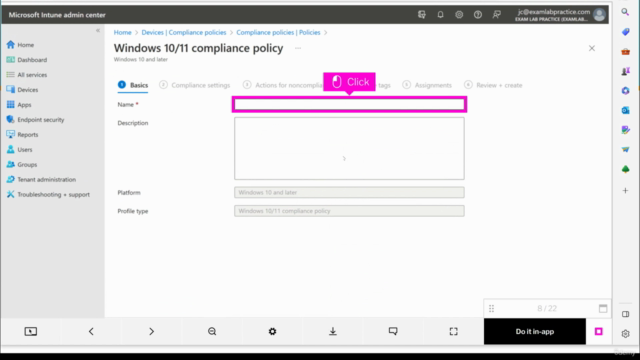Click the Profile type field
The image size is (640, 360).
tap(349, 211)
